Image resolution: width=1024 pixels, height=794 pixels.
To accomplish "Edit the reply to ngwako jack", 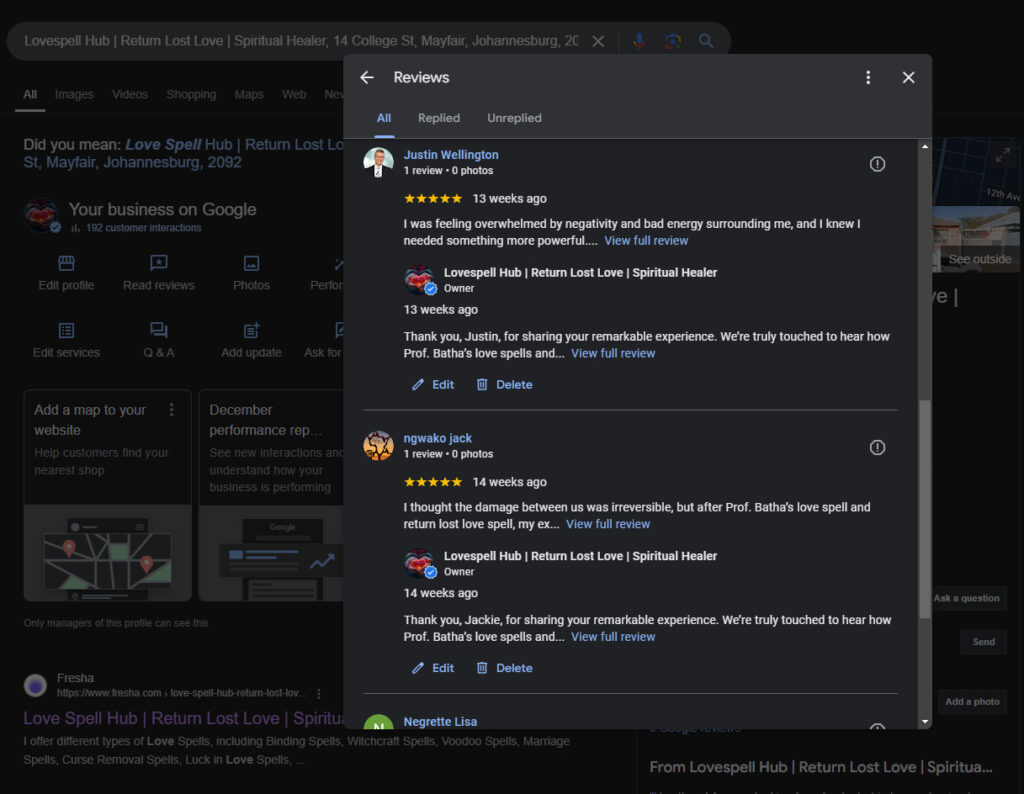I will [433, 668].
